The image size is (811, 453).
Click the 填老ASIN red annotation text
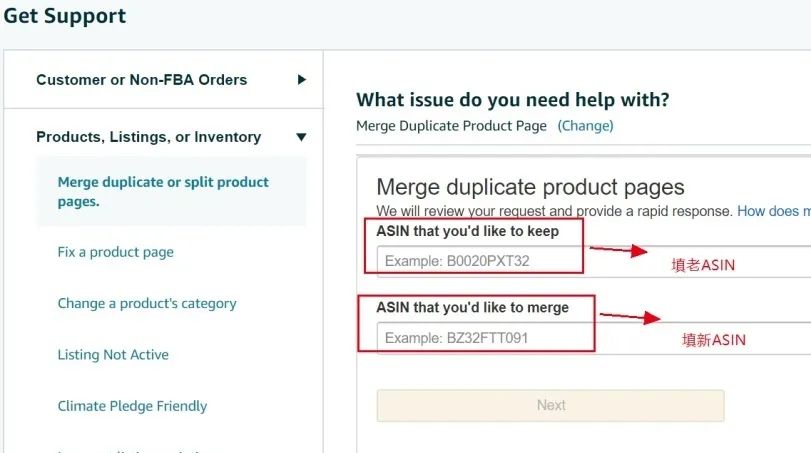[703, 265]
